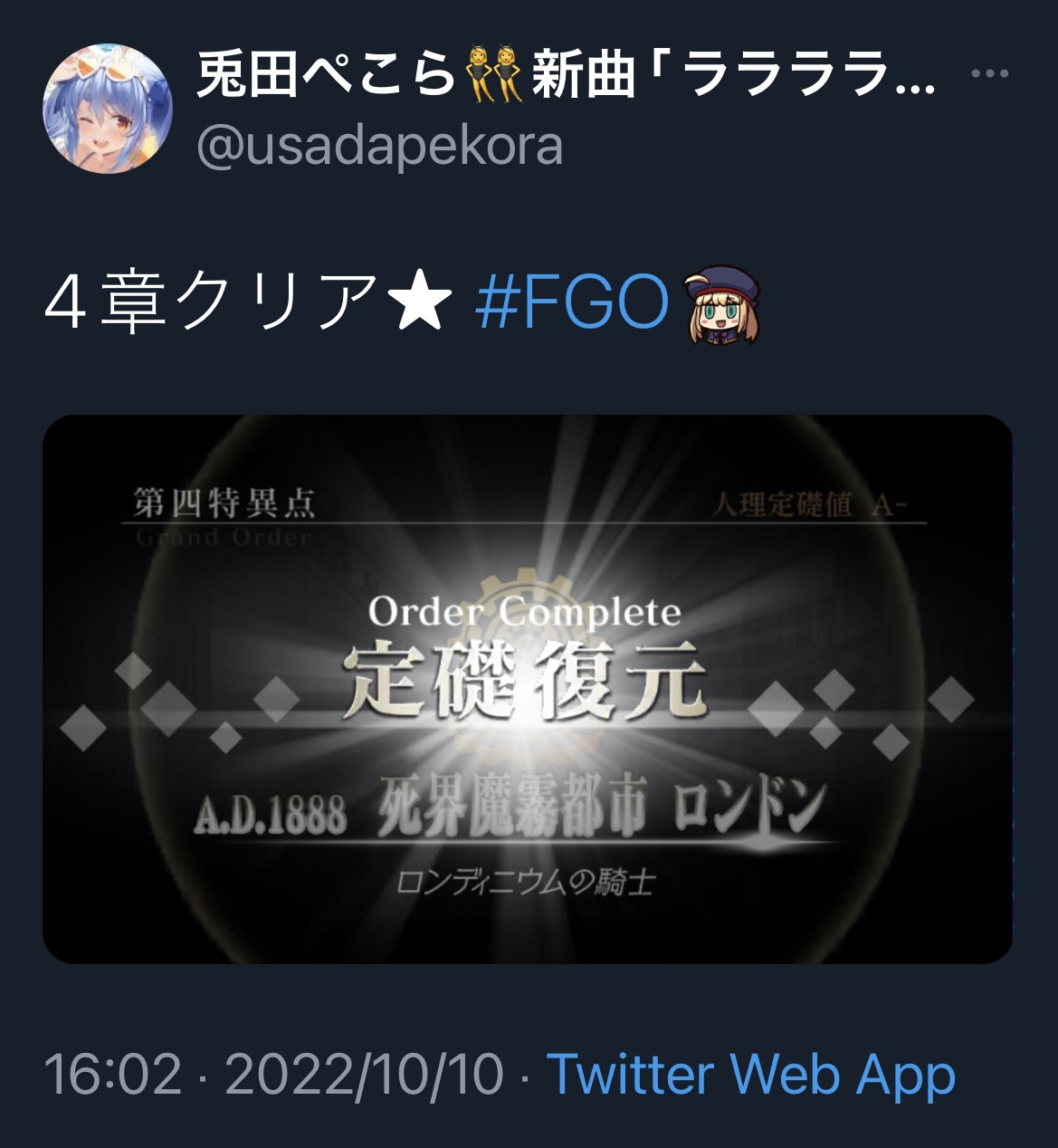The width and height of the screenshot is (1058, 1148).
Task: Open the @usadapekora handle profile
Action: (x=380, y=147)
